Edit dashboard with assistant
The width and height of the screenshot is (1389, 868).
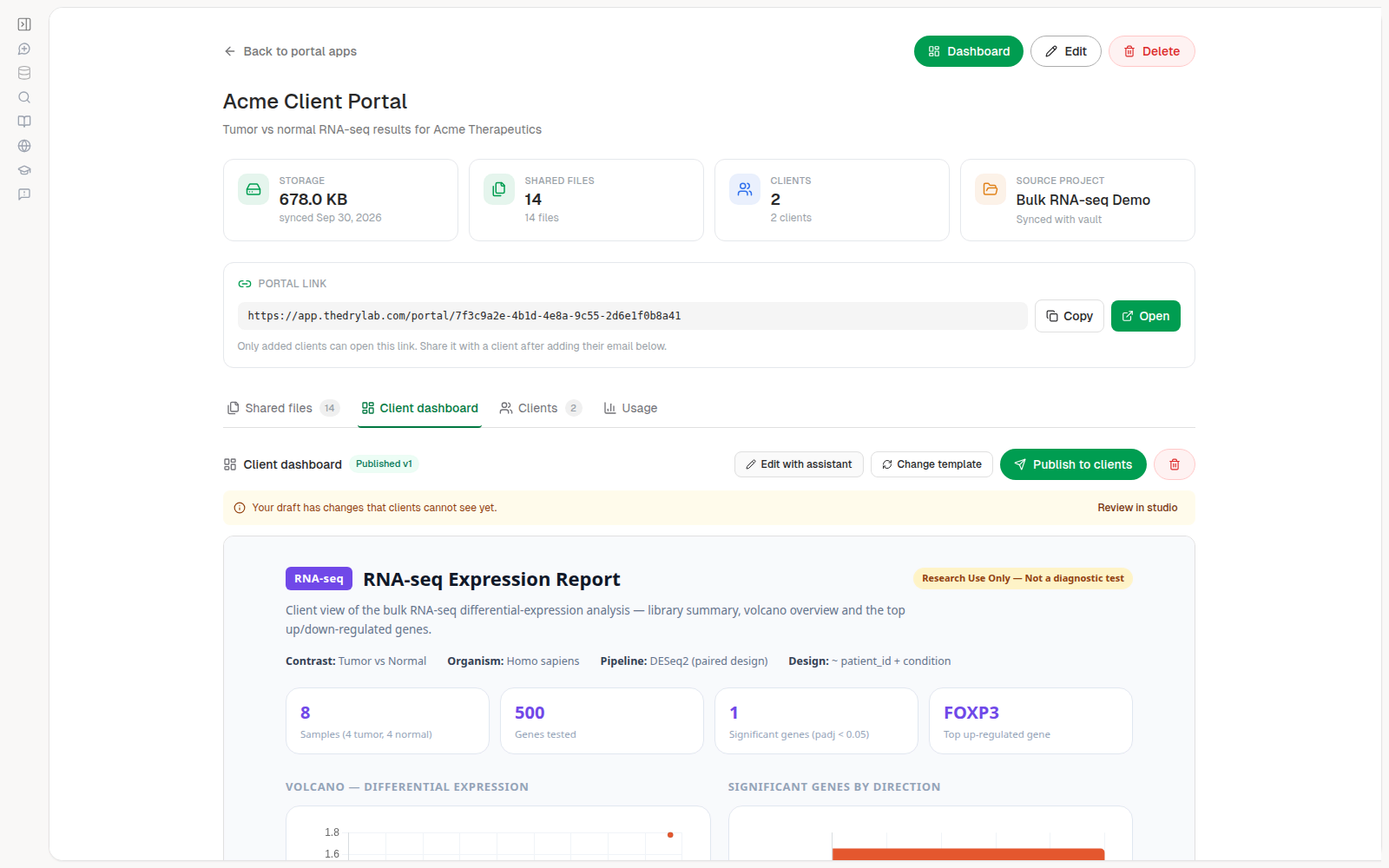799,464
